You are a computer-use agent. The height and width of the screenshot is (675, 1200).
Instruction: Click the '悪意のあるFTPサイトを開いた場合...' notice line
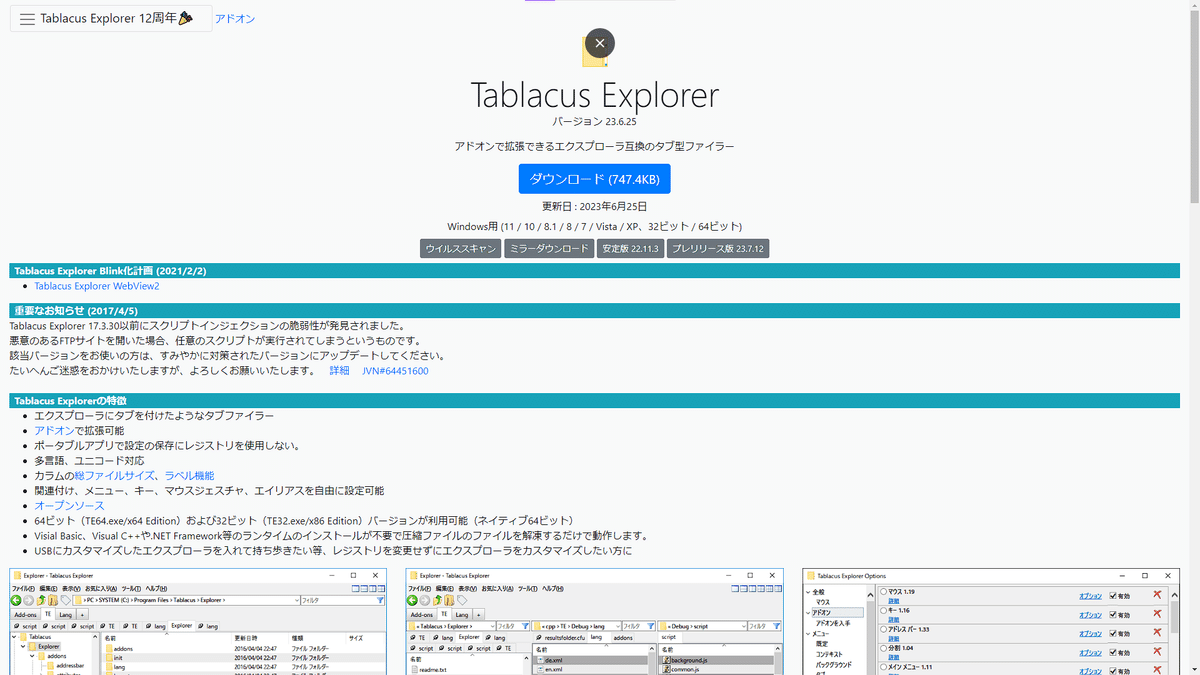point(215,341)
